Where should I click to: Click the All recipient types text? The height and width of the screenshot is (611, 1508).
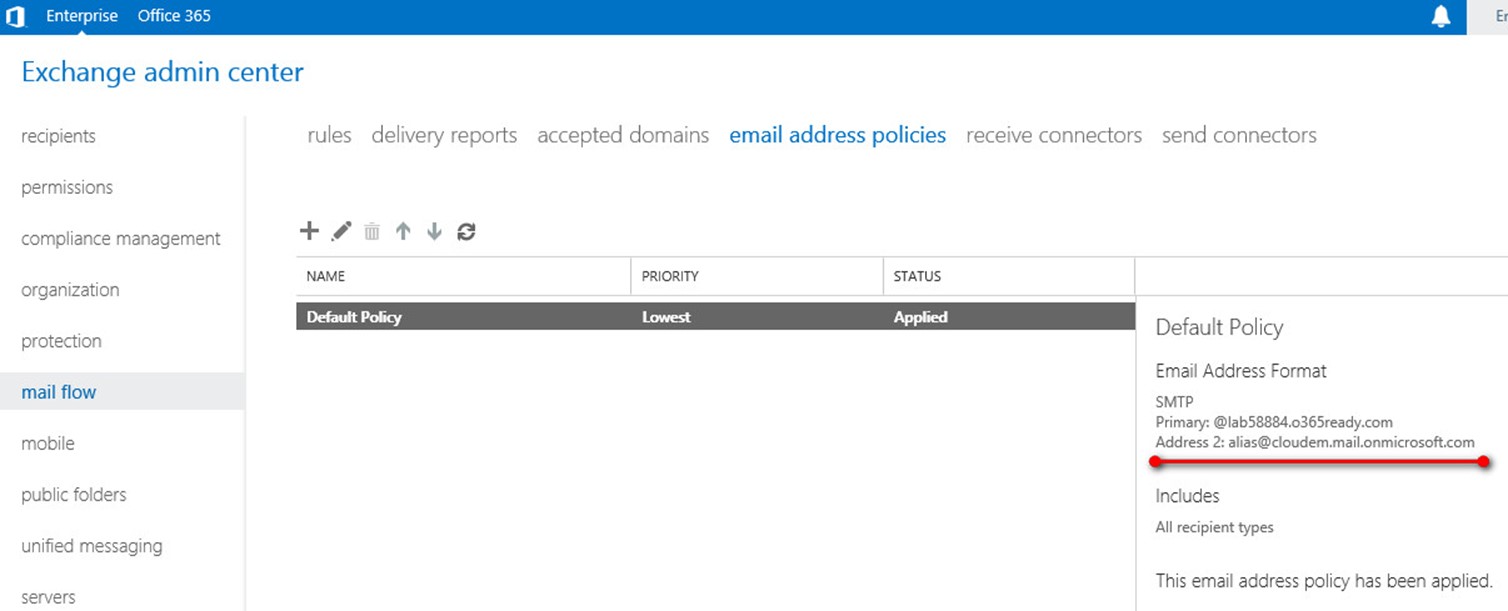pyautogui.click(x=1215, y=527)
